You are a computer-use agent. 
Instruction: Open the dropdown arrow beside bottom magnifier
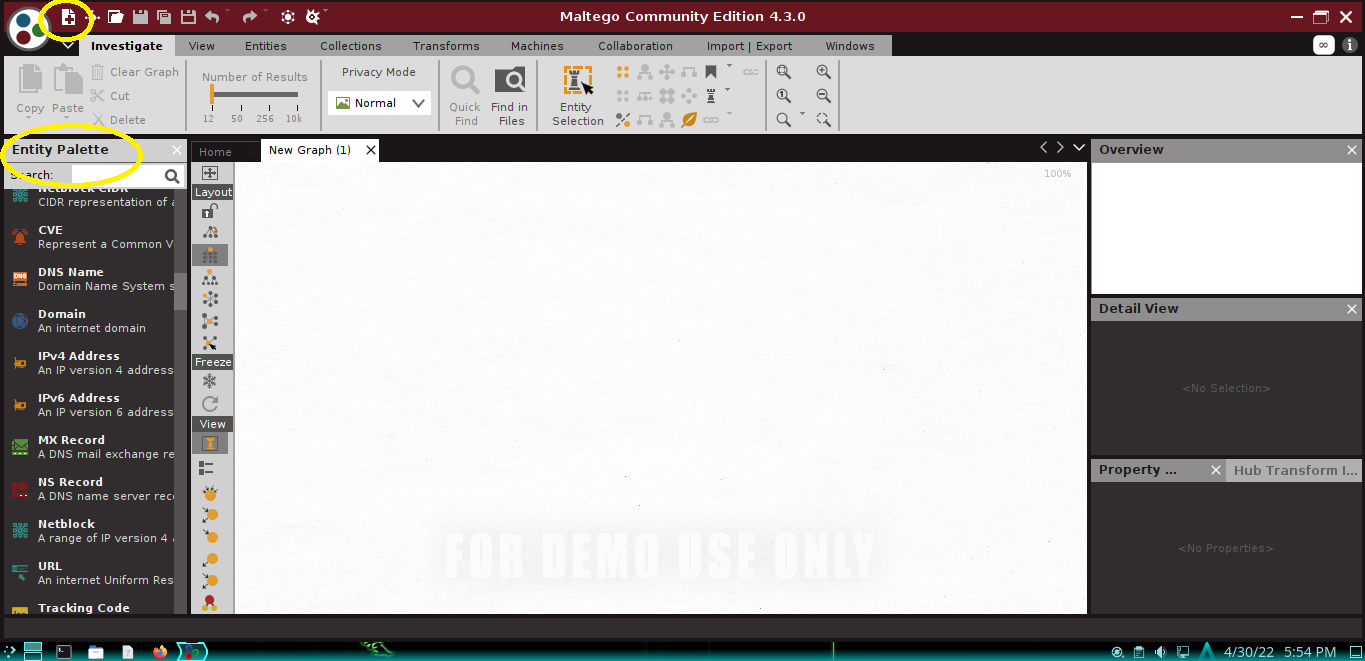click(803, 116)
